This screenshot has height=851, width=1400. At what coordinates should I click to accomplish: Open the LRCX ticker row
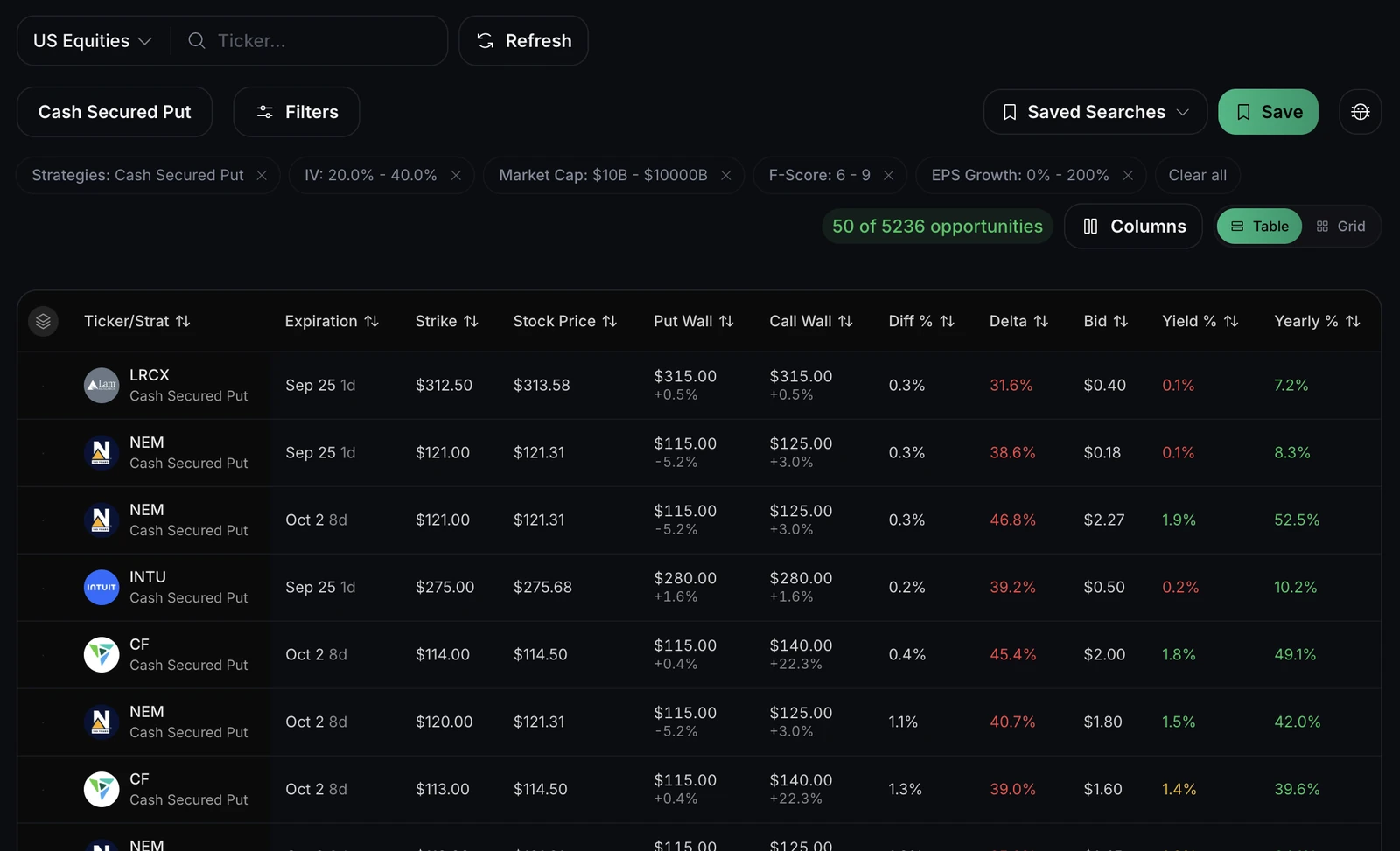699,386
